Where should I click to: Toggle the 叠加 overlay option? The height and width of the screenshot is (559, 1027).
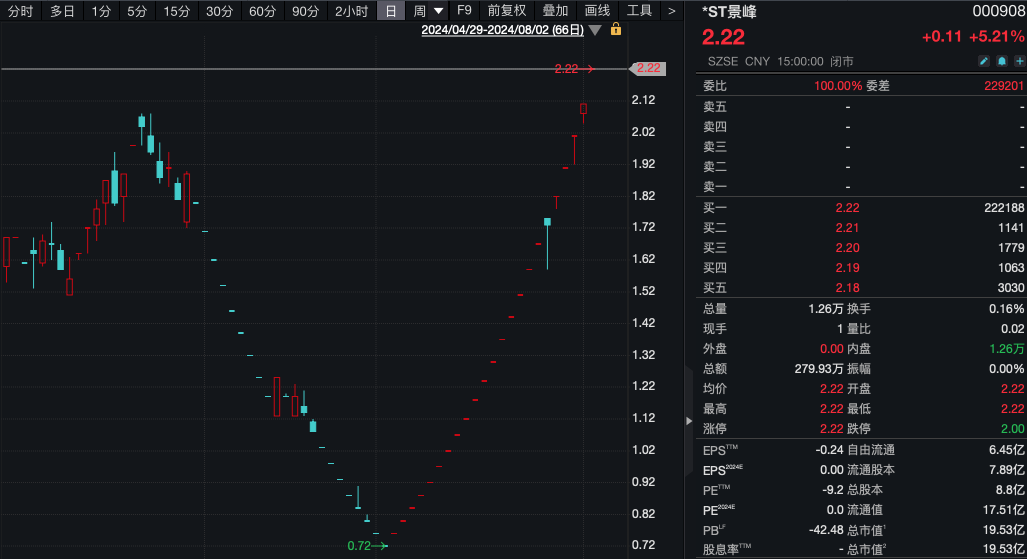555,11
